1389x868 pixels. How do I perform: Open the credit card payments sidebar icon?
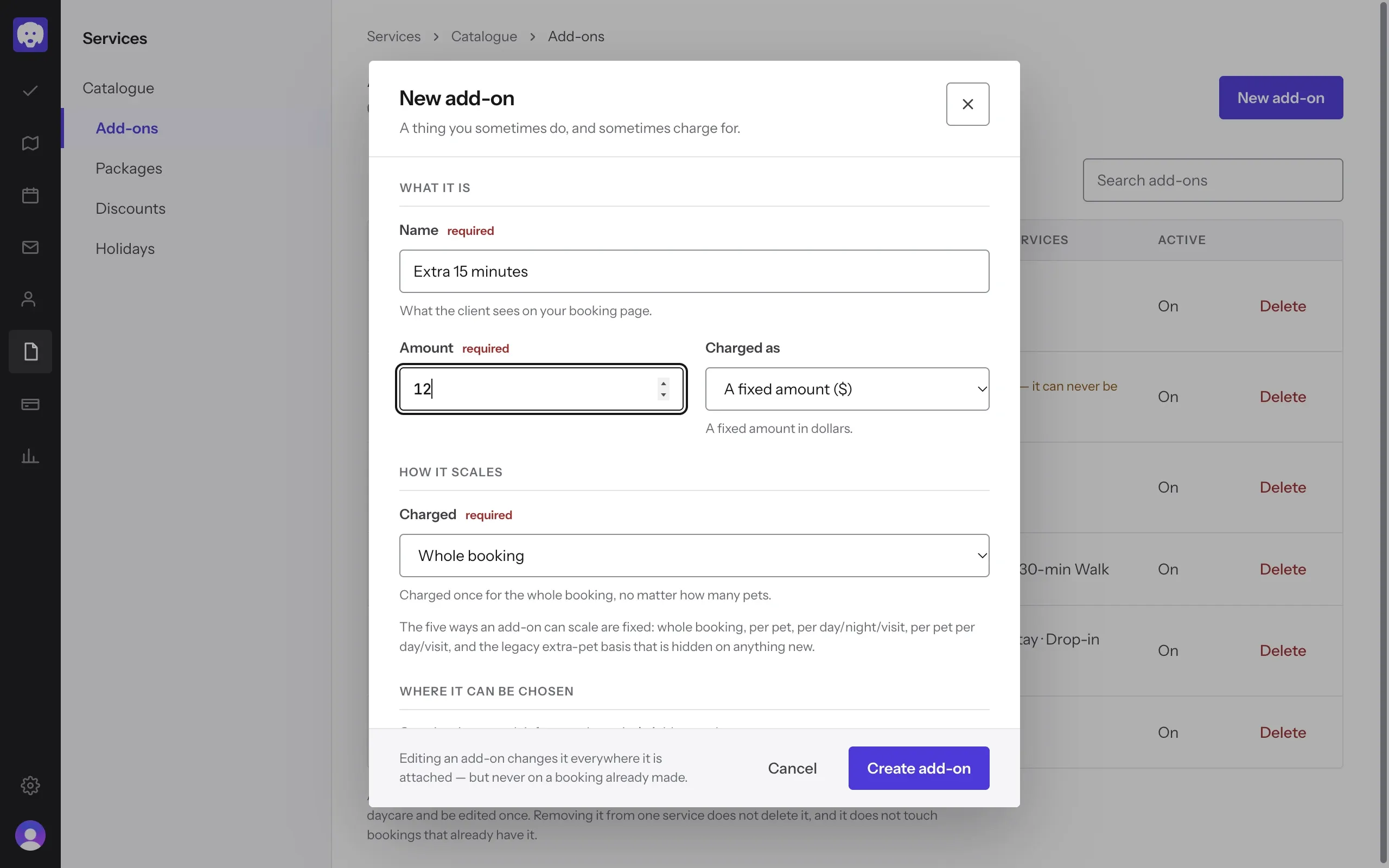coord(30,404)
